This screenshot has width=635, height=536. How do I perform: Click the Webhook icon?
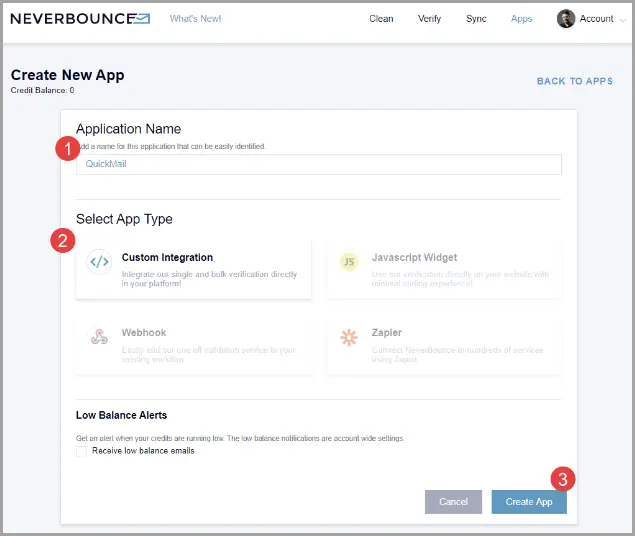[x=99, y=337]
